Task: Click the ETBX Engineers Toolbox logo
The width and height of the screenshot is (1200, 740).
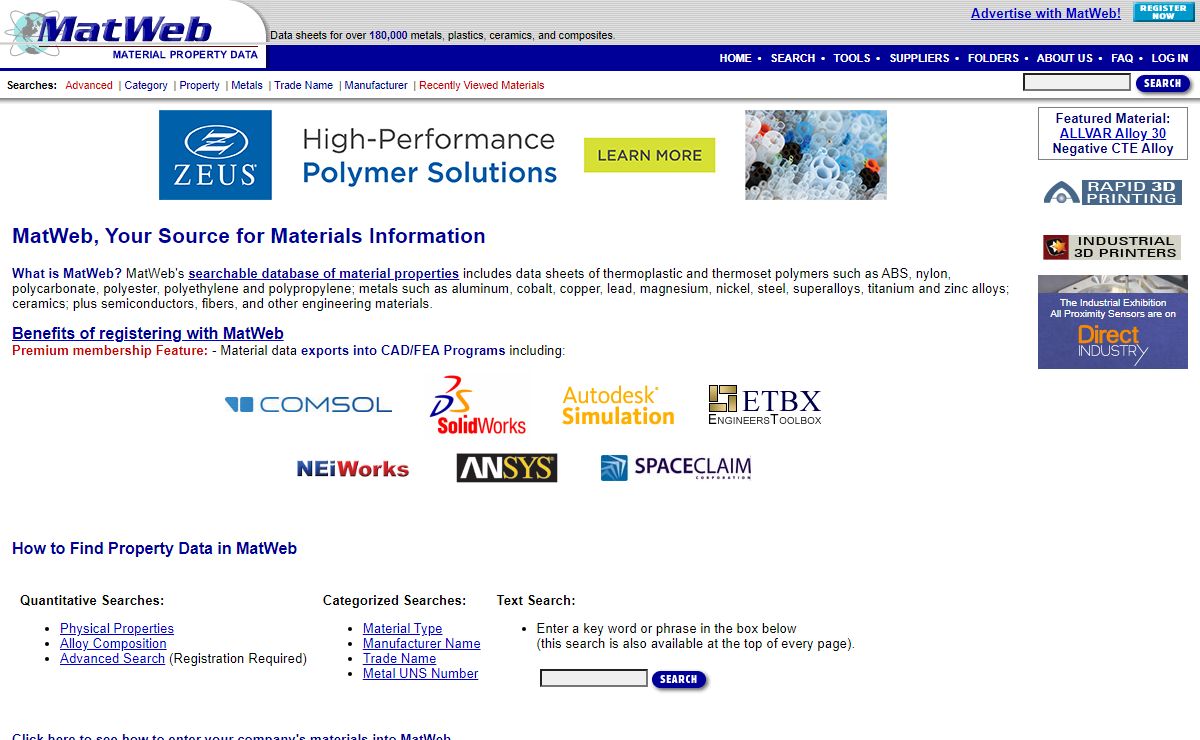Action: click(x=765, y=405)
